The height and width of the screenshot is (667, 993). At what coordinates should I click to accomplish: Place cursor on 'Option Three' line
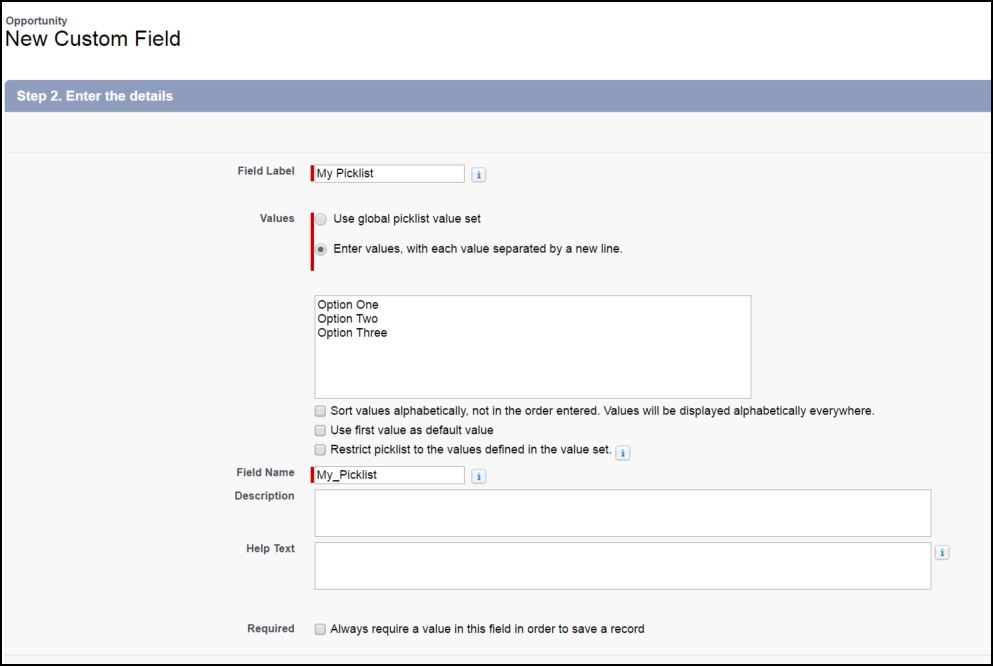tap(352, 333)
